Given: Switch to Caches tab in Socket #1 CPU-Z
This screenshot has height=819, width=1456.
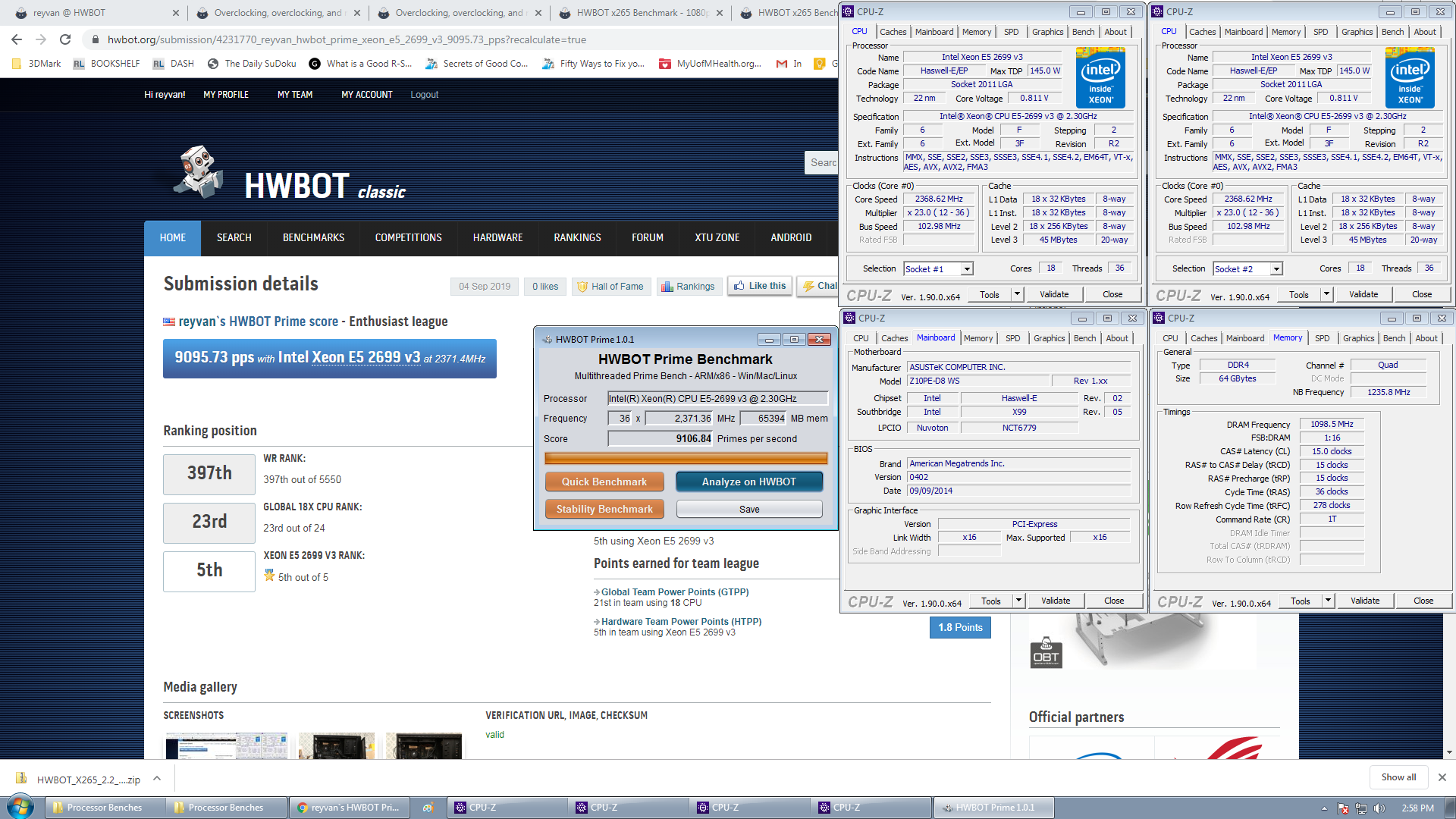Looking at the screenshot, I should tap(893, 32).
